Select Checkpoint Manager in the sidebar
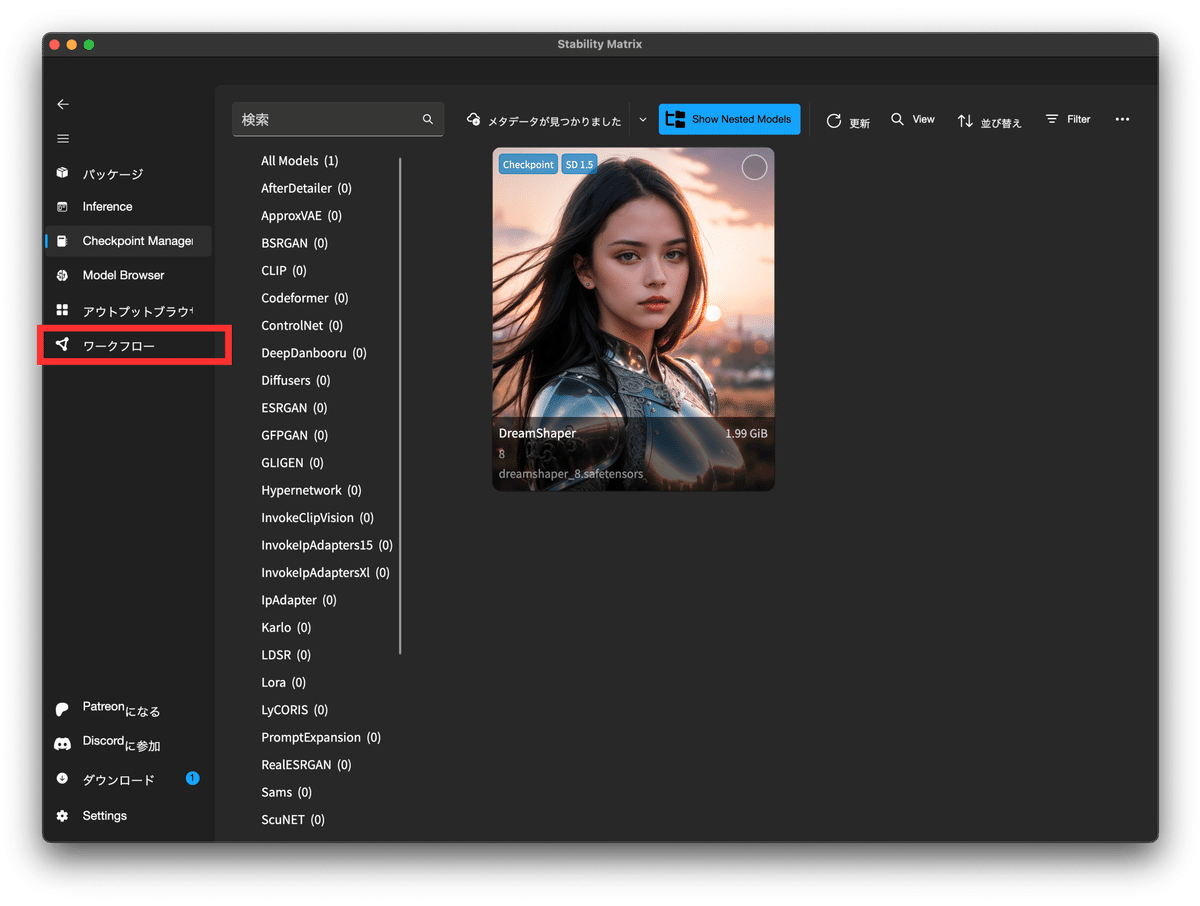 tap(128, 241)
